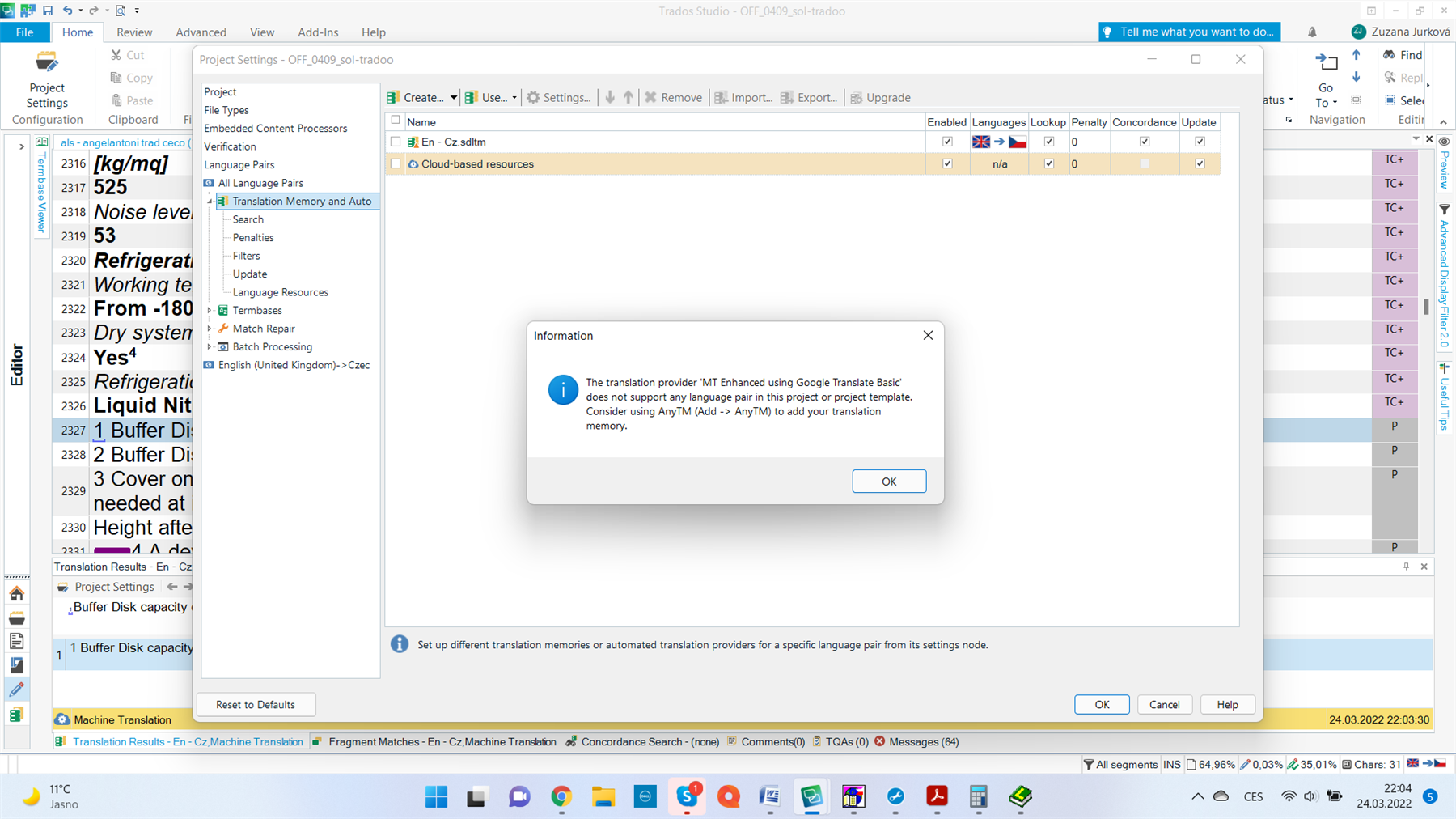Click the All segments filter funnel icon

tap(1088, 764)
